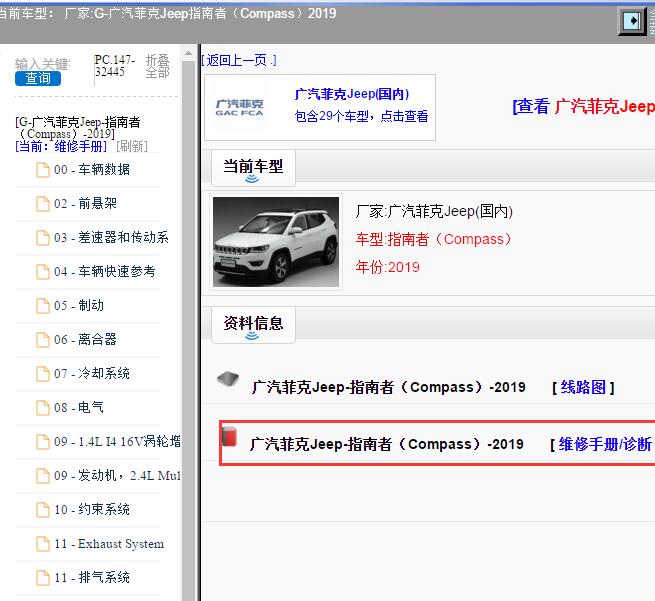Select the 当前车型 section tab
The image size is (655, 601).
coord(253,167)
